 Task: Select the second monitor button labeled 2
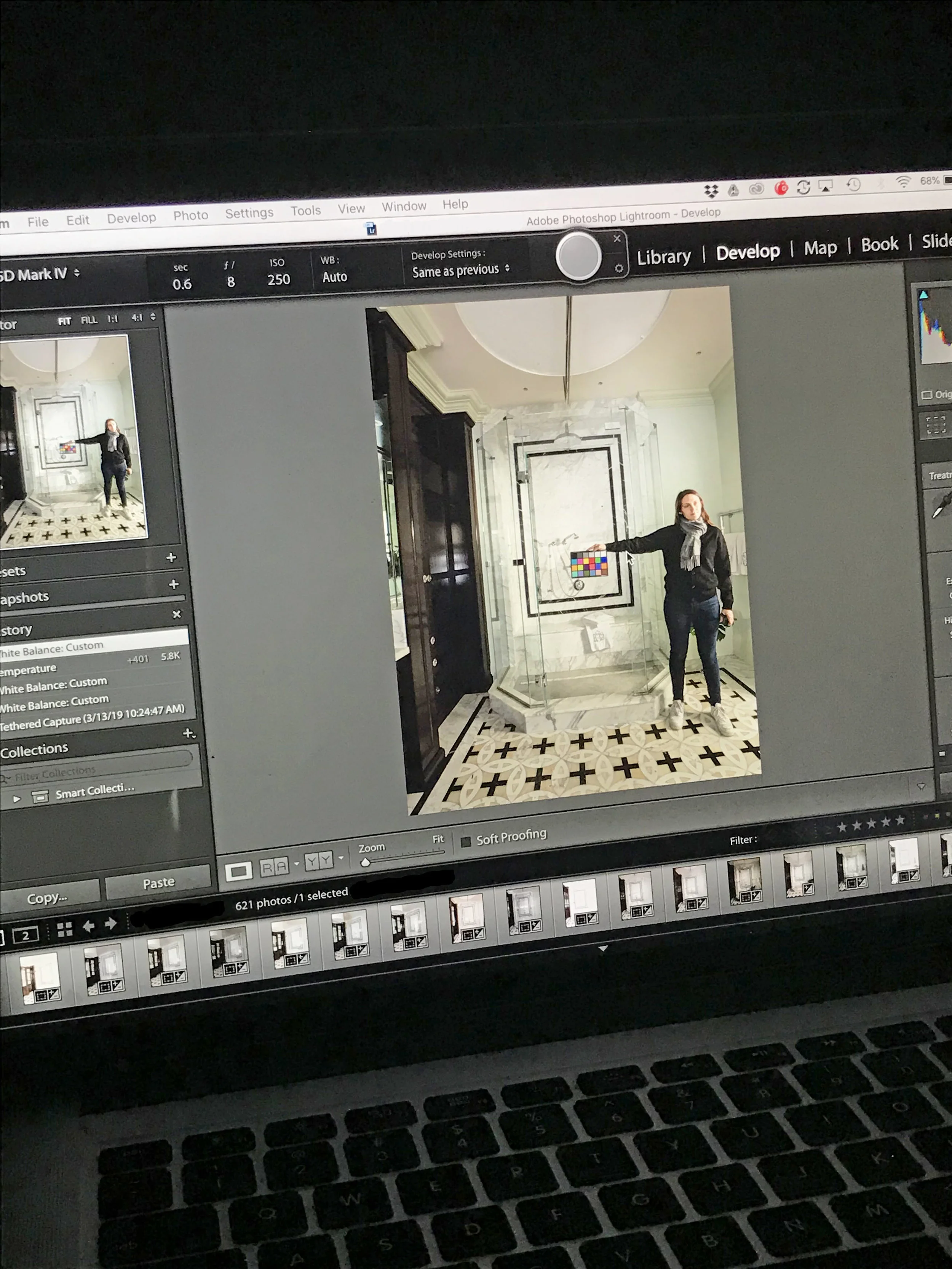25,935
